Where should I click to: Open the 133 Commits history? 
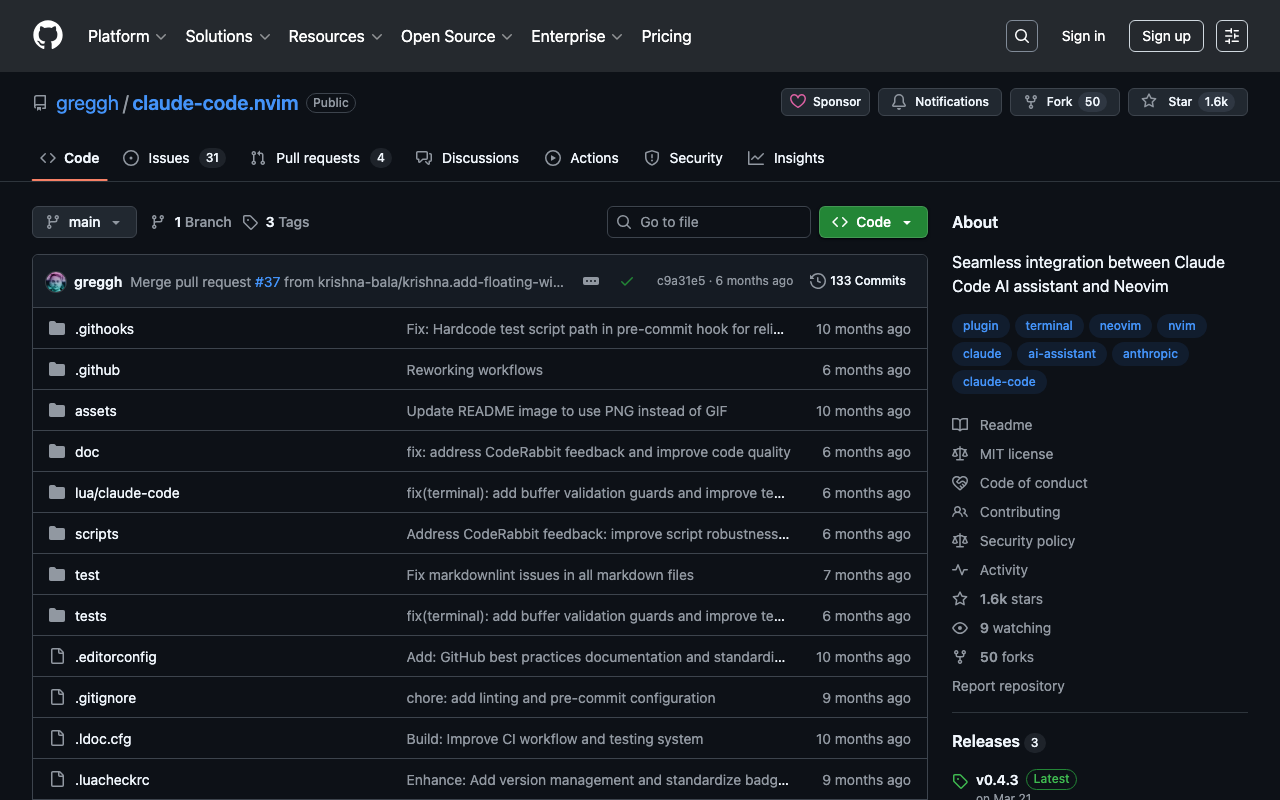tap(857, 281)
